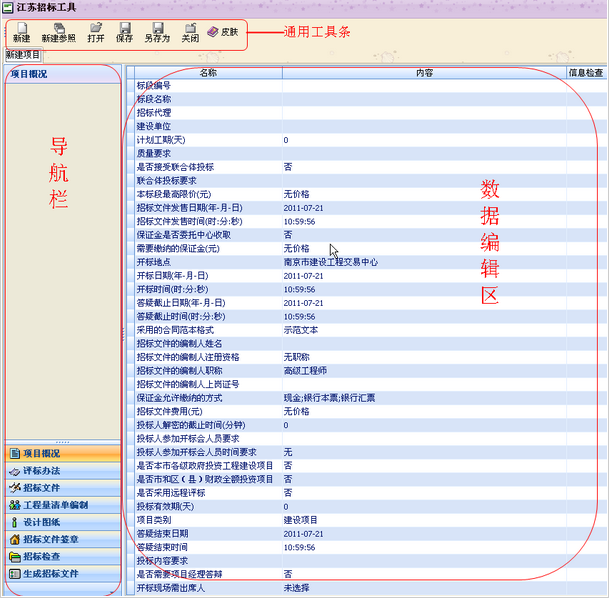
Task: Click 无价格 for 招标文件费用(元)
Action: pos(297,412)
